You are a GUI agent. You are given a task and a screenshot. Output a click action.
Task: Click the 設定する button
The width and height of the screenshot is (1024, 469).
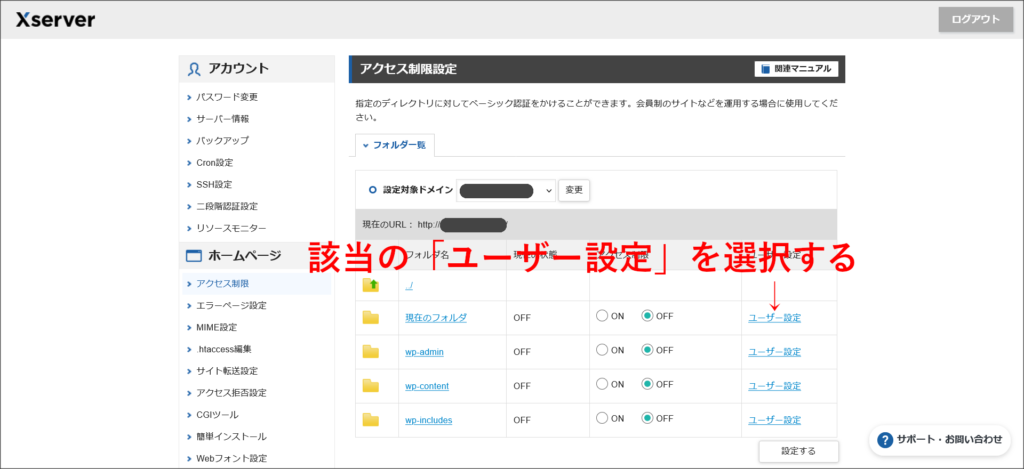[798, 451]
